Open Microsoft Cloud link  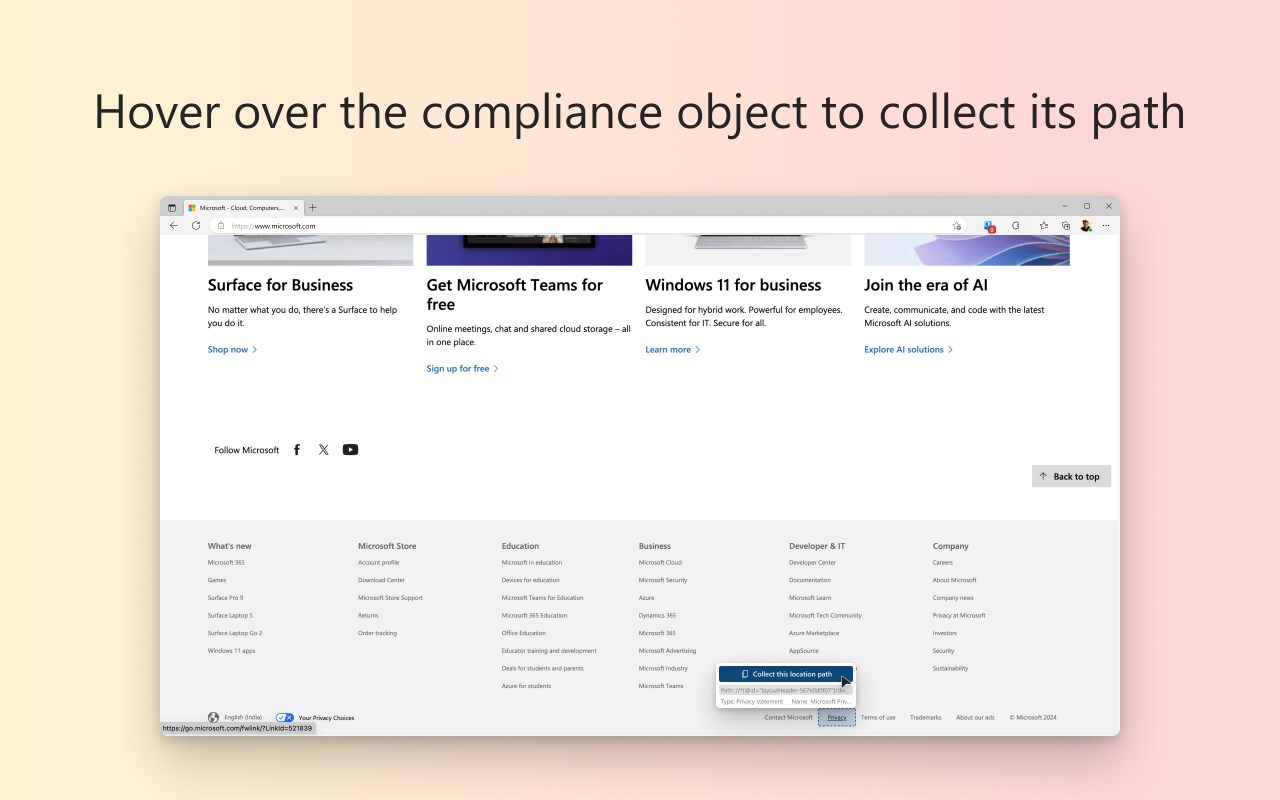click(x=660, y=562)
